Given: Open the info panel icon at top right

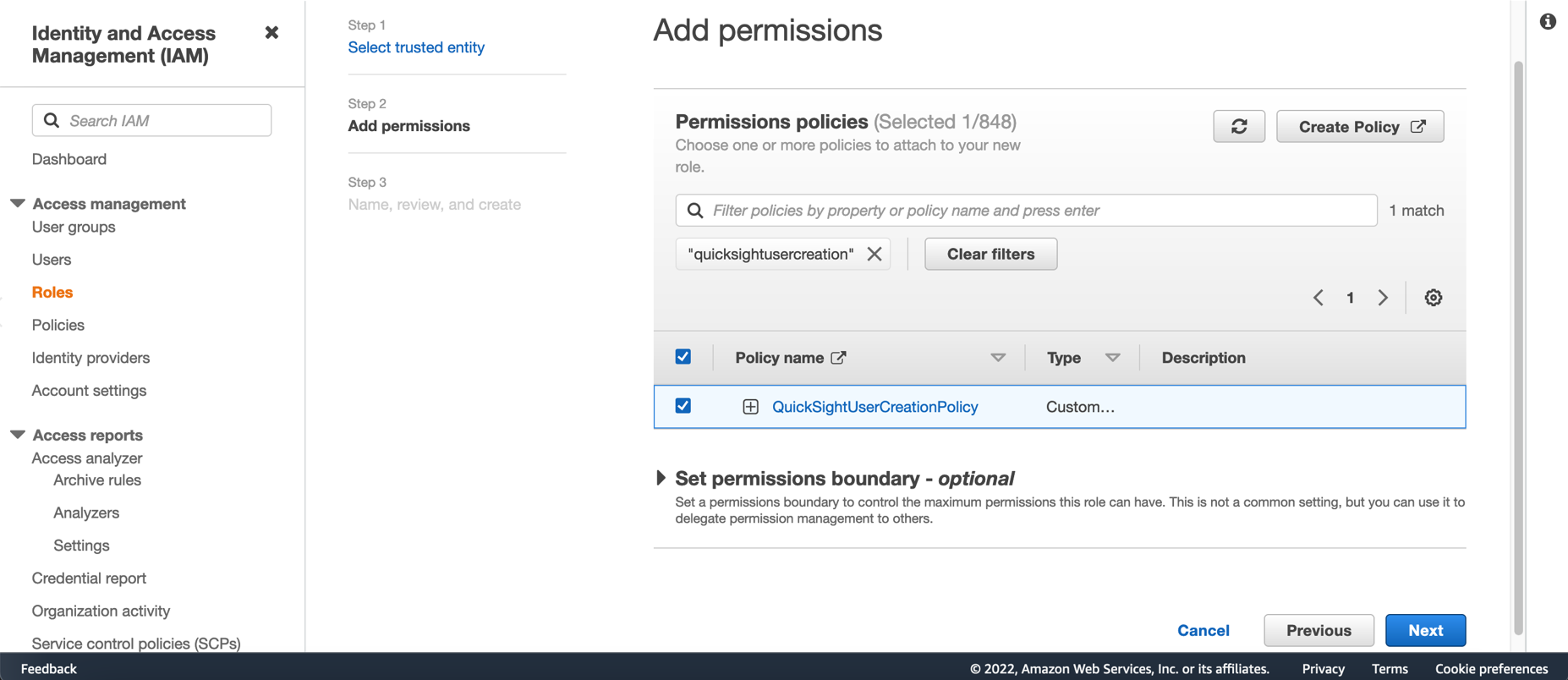Looking at the screenshot, I should [x=1548, y=21].
